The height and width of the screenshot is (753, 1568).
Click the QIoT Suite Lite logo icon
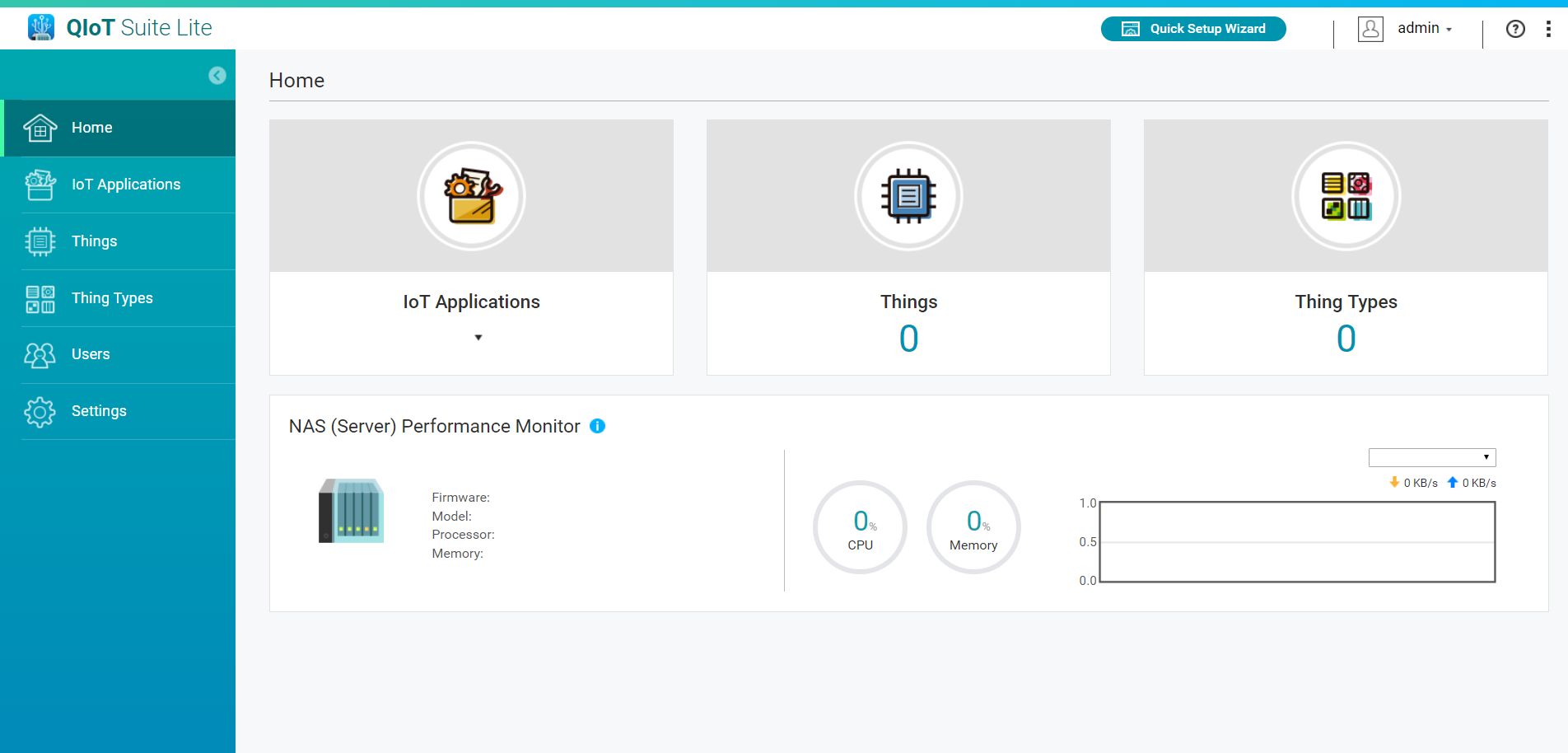click(x=41, y=27)
